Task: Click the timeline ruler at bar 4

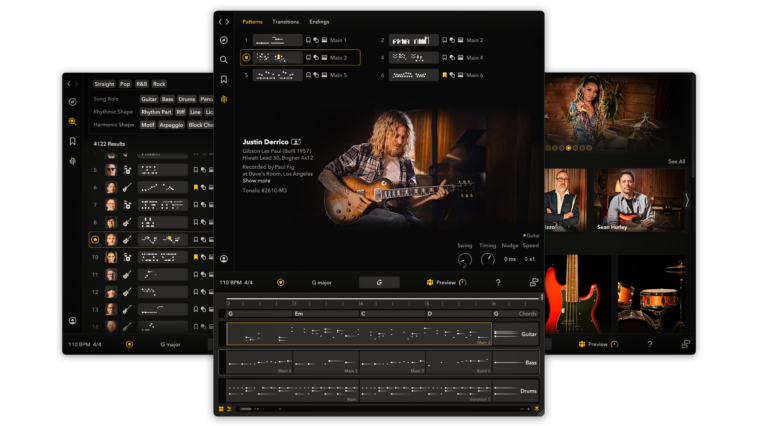Action: click(361, 304)
